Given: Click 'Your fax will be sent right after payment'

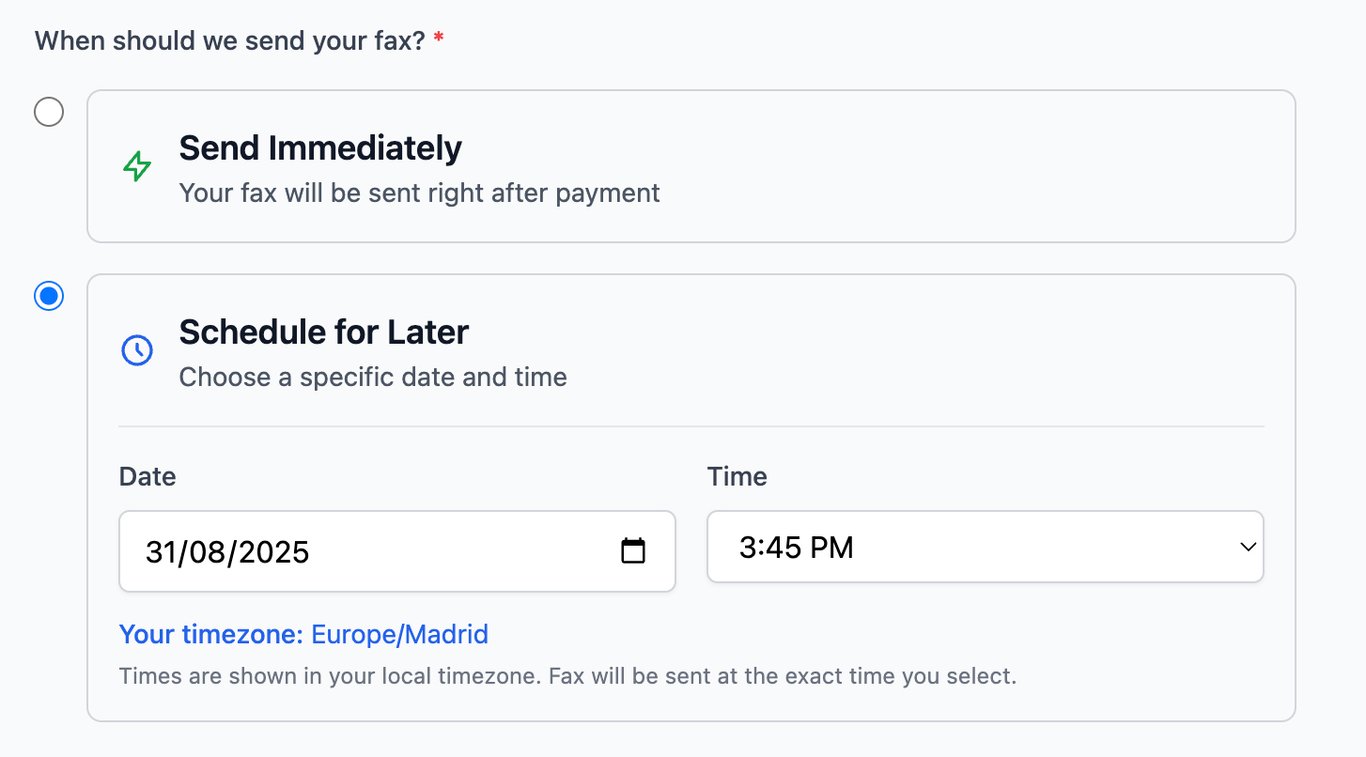Looking at the screenshot, I should tap(419, 192).
